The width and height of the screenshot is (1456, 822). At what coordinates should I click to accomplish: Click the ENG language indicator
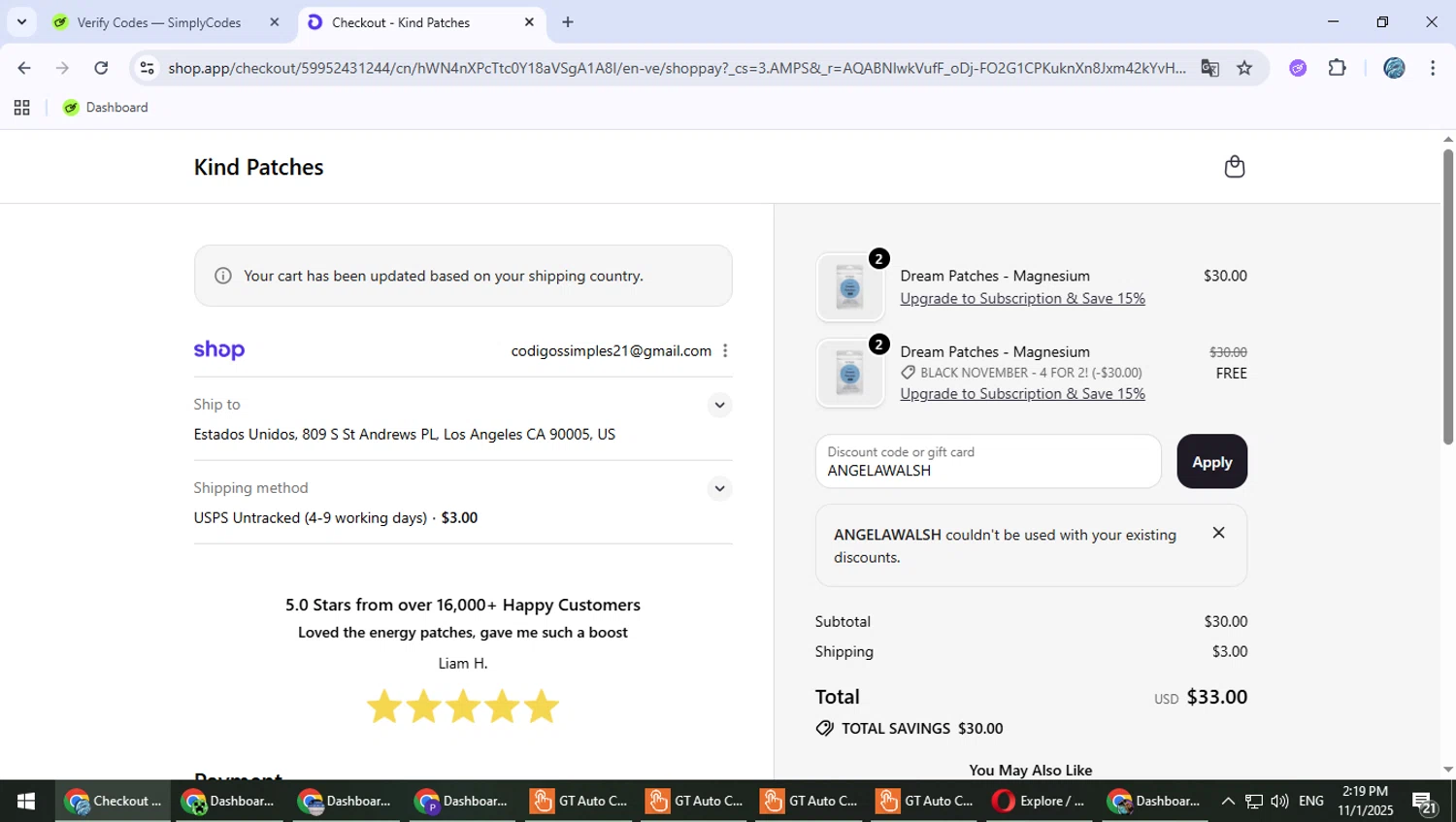(1311, 802)
